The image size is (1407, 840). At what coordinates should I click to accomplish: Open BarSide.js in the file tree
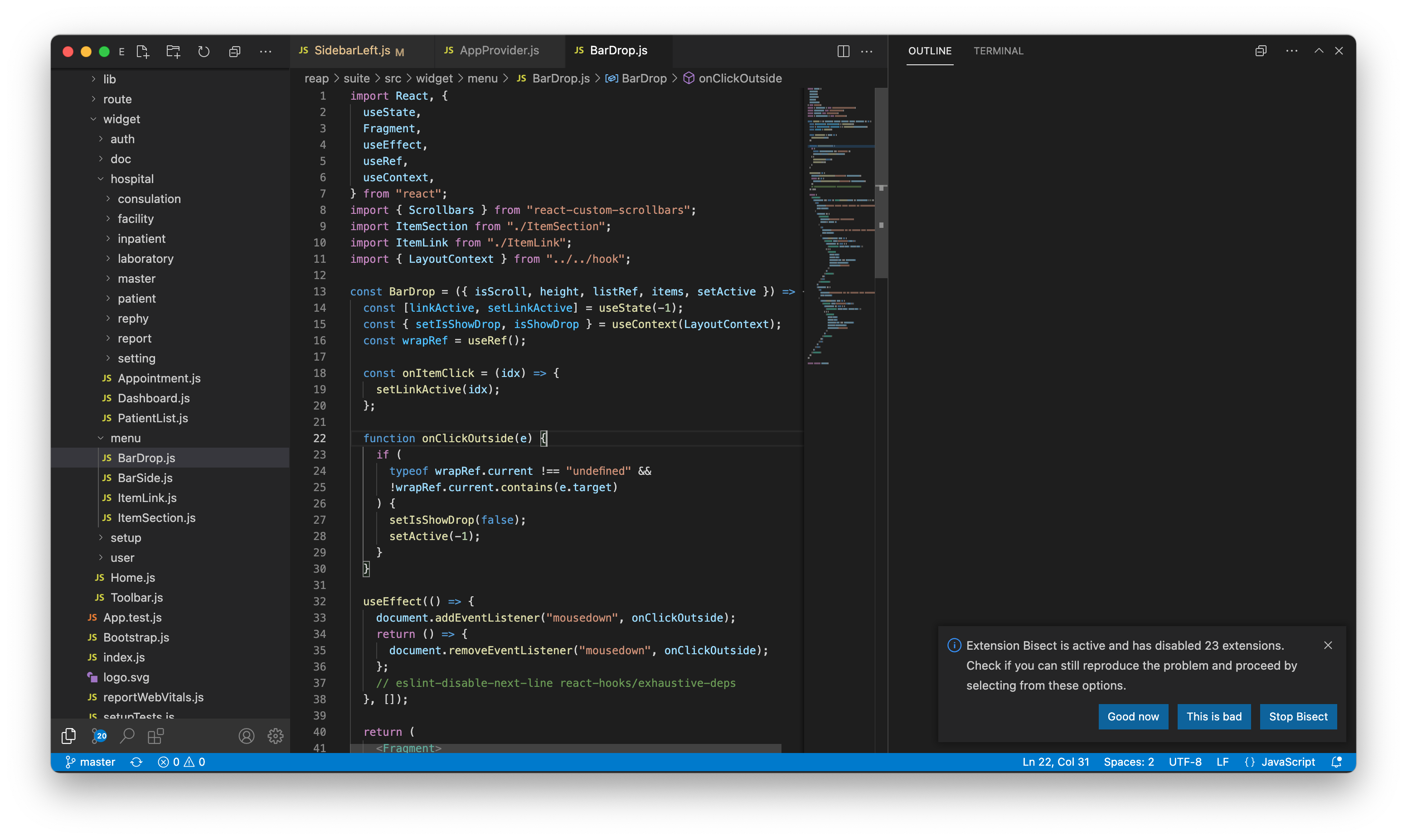(x=145, y=478)
